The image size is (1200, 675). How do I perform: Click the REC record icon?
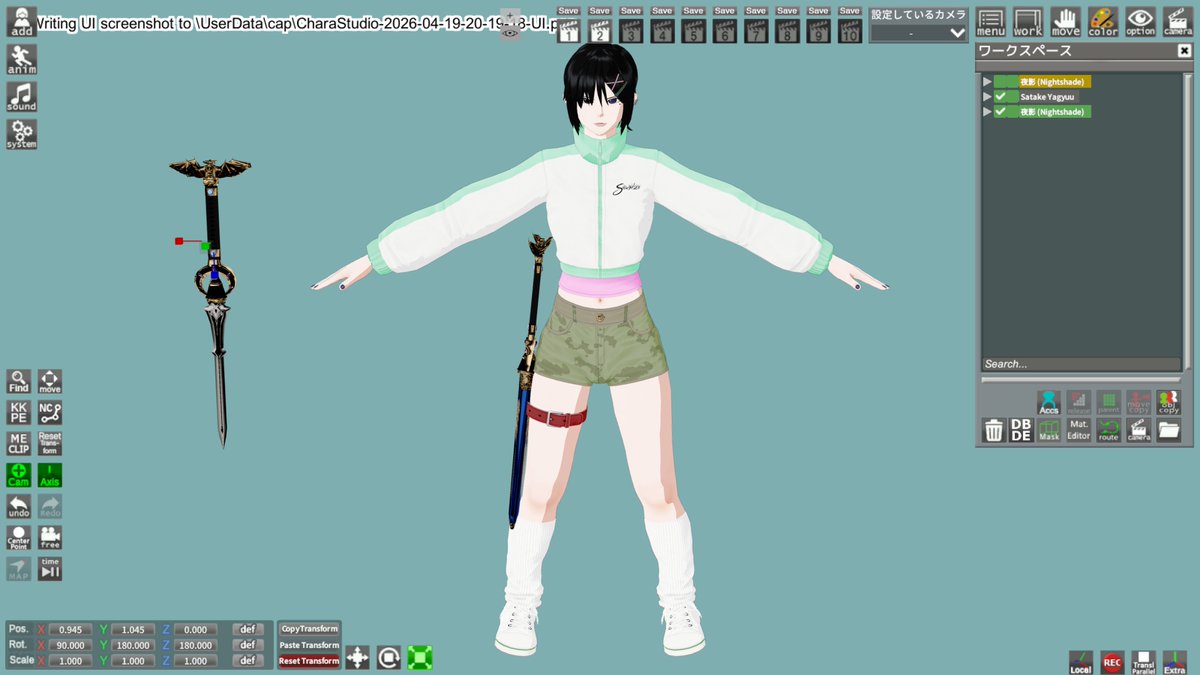[x=1112, y=662]
